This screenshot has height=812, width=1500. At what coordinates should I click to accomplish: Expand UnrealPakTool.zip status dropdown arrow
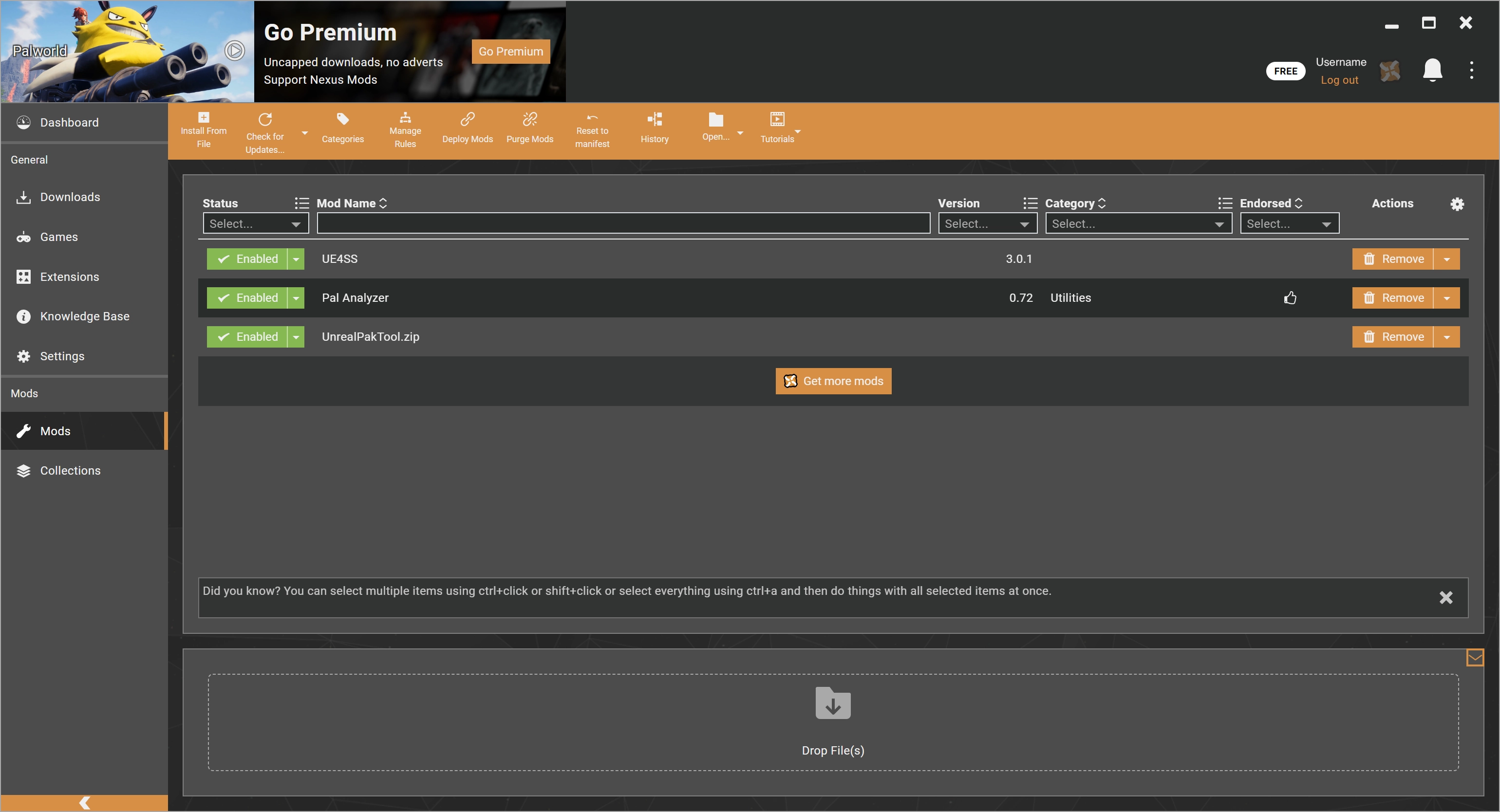click(x=296, y=337)
